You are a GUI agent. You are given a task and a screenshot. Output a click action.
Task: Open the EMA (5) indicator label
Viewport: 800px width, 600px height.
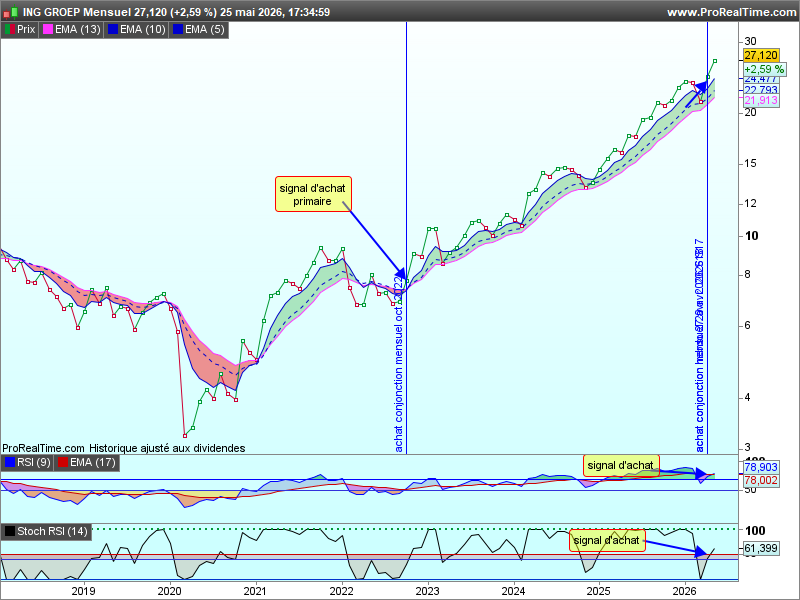204,30
